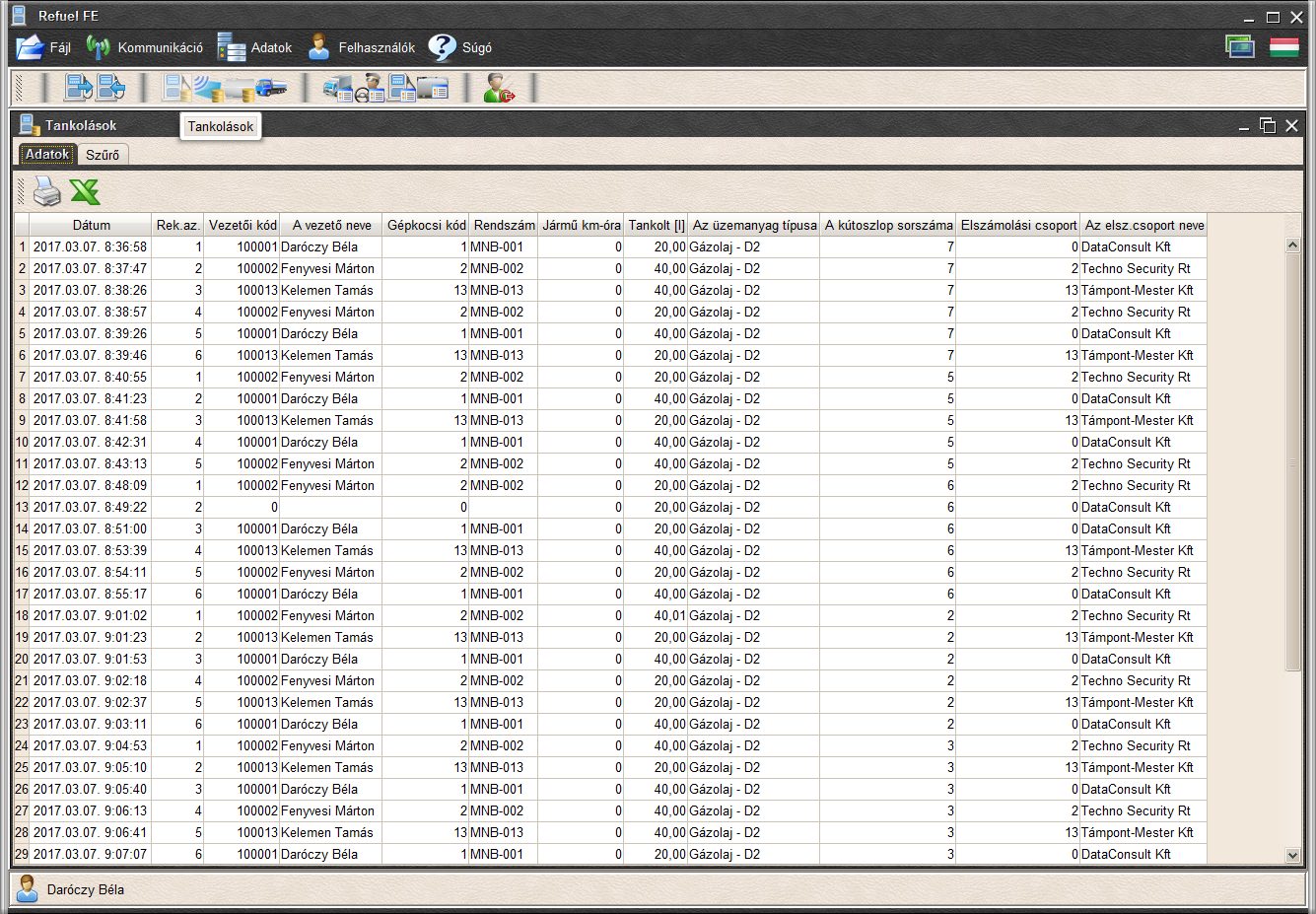Viewport: 1316px width, 914px height.
Task: Click the main toolbar drag grip
Action: point(18,88)
